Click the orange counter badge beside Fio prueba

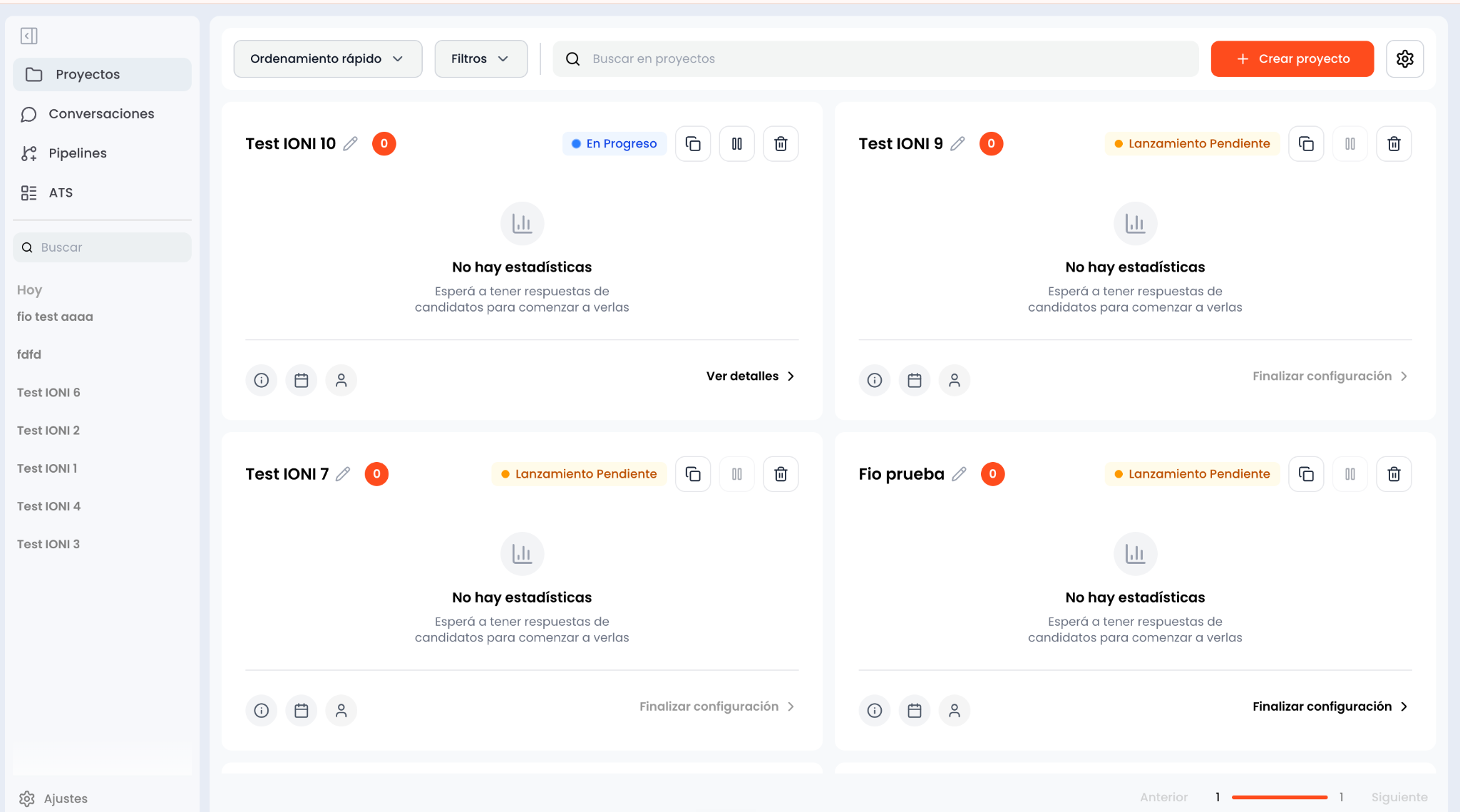tap(992, 473)
